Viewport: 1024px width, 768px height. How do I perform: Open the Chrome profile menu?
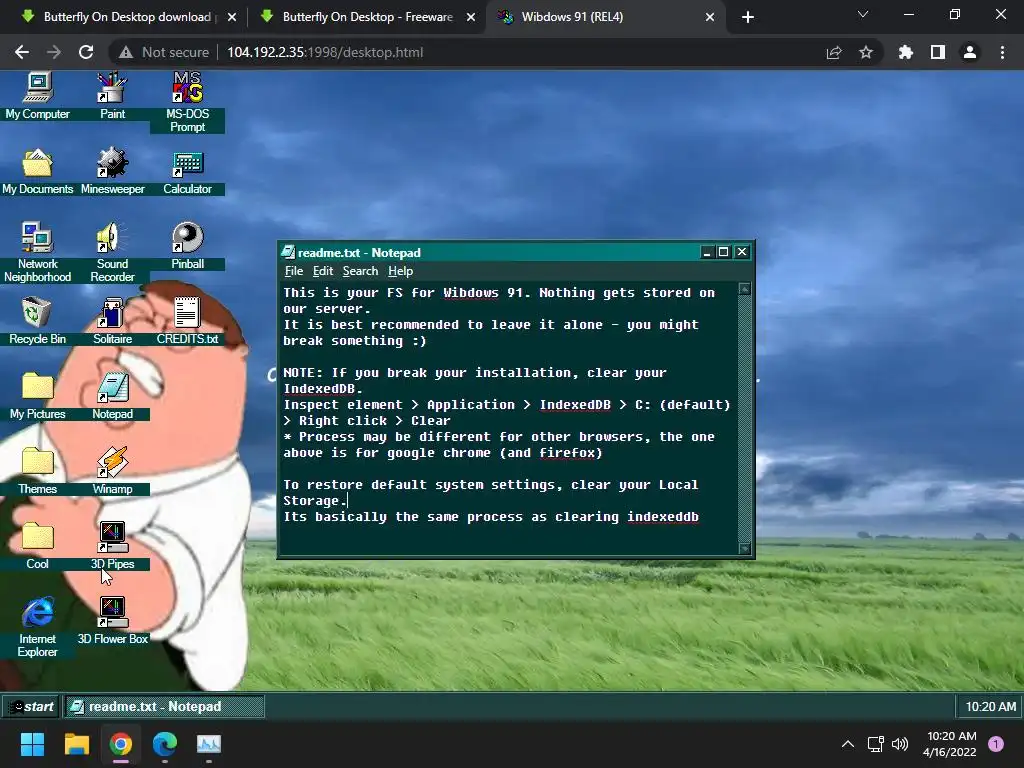tap(970, 52)
